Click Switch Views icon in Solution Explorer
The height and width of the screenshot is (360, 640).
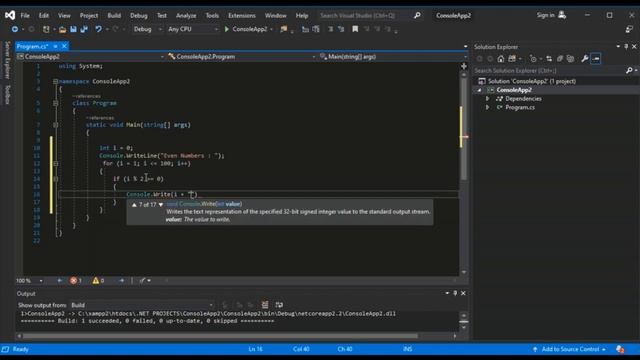512,59
